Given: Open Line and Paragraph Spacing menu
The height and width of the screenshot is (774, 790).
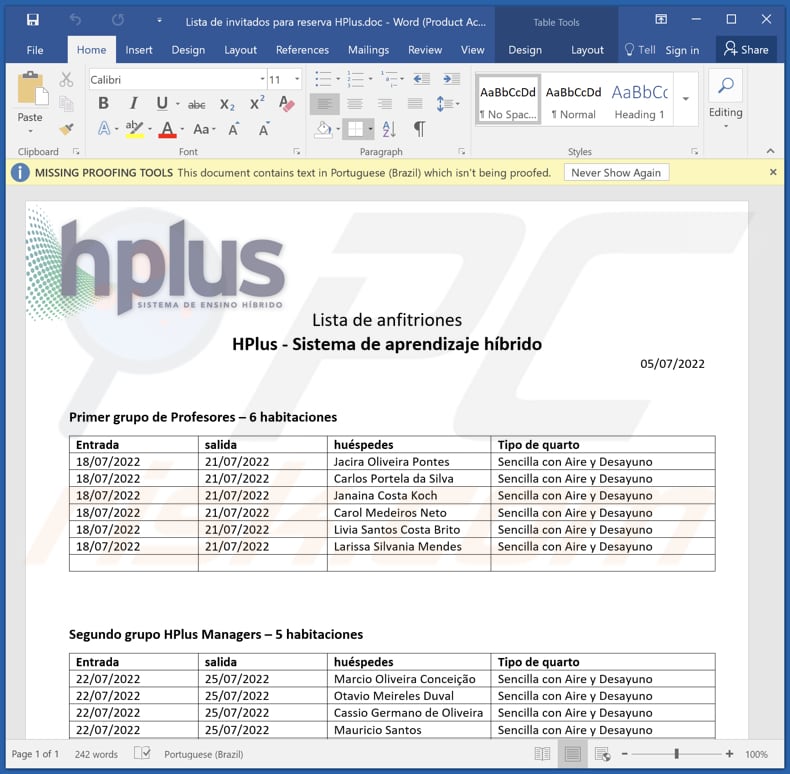Looking at the screenshot, I should click(447, 104).
